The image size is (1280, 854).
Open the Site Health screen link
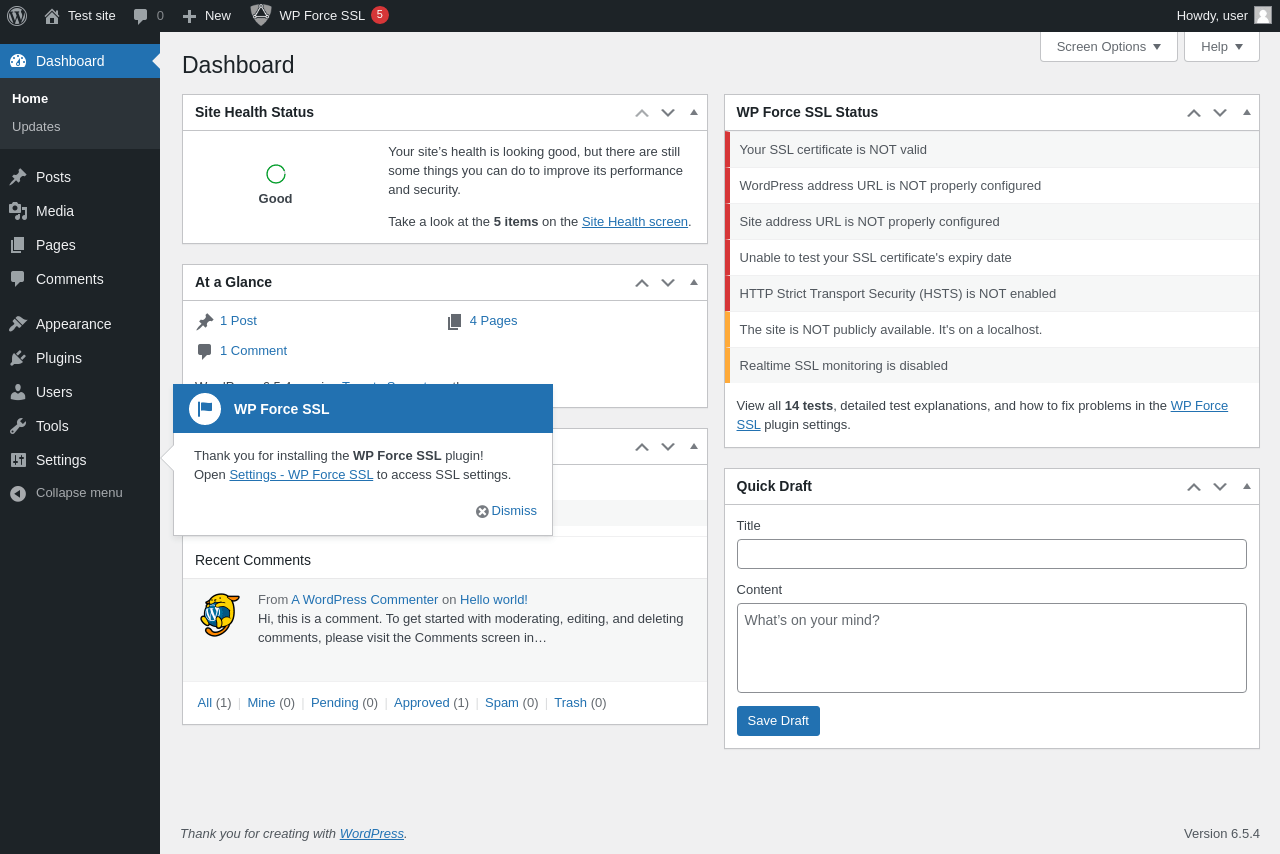pyautogui.click(x=635, y=222)
